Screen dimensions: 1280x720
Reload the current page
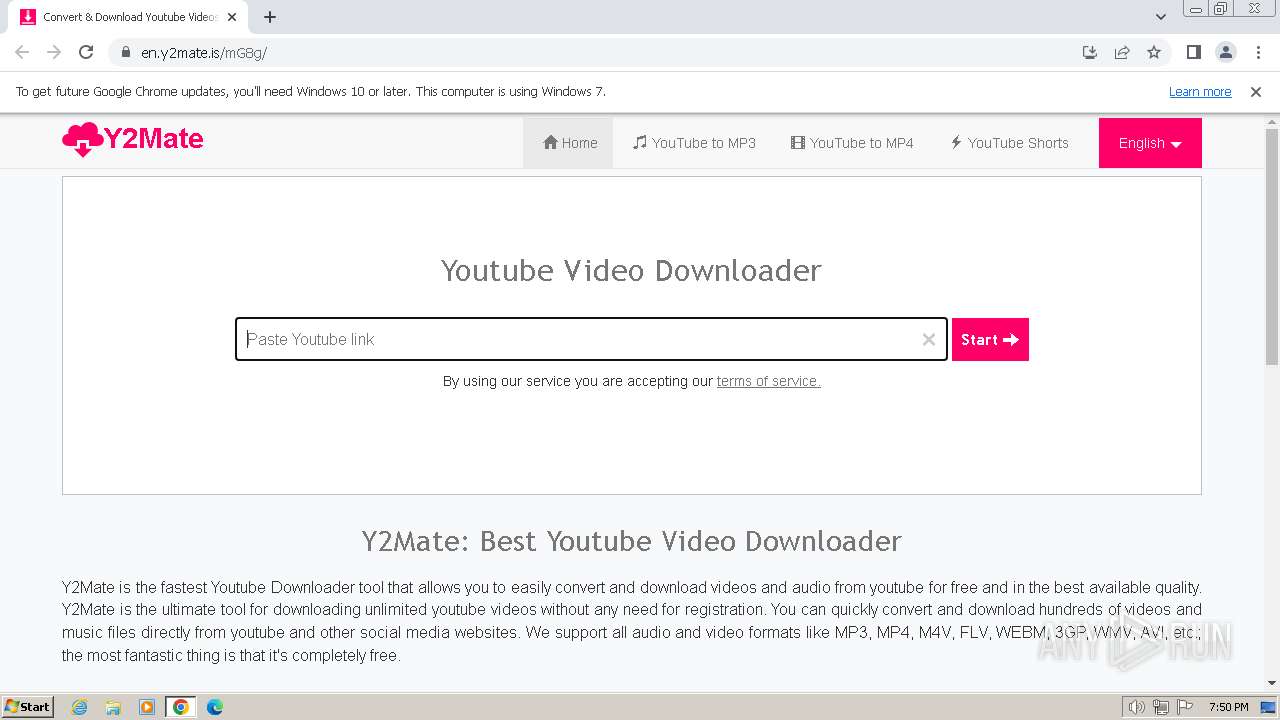pyautogui.click(x=86, y=52)
